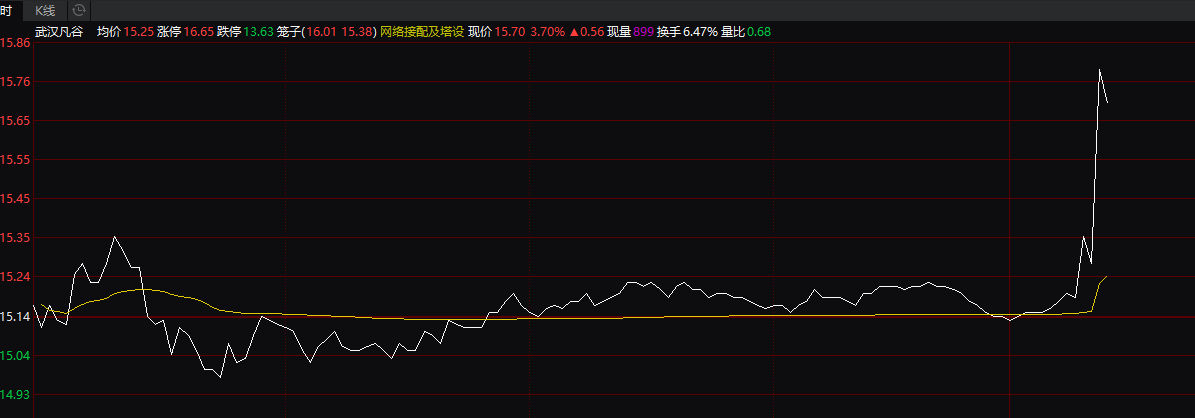Screen dimensions: 1195x418
Task: Click the average price value 15.25
Action: [139, 32]
